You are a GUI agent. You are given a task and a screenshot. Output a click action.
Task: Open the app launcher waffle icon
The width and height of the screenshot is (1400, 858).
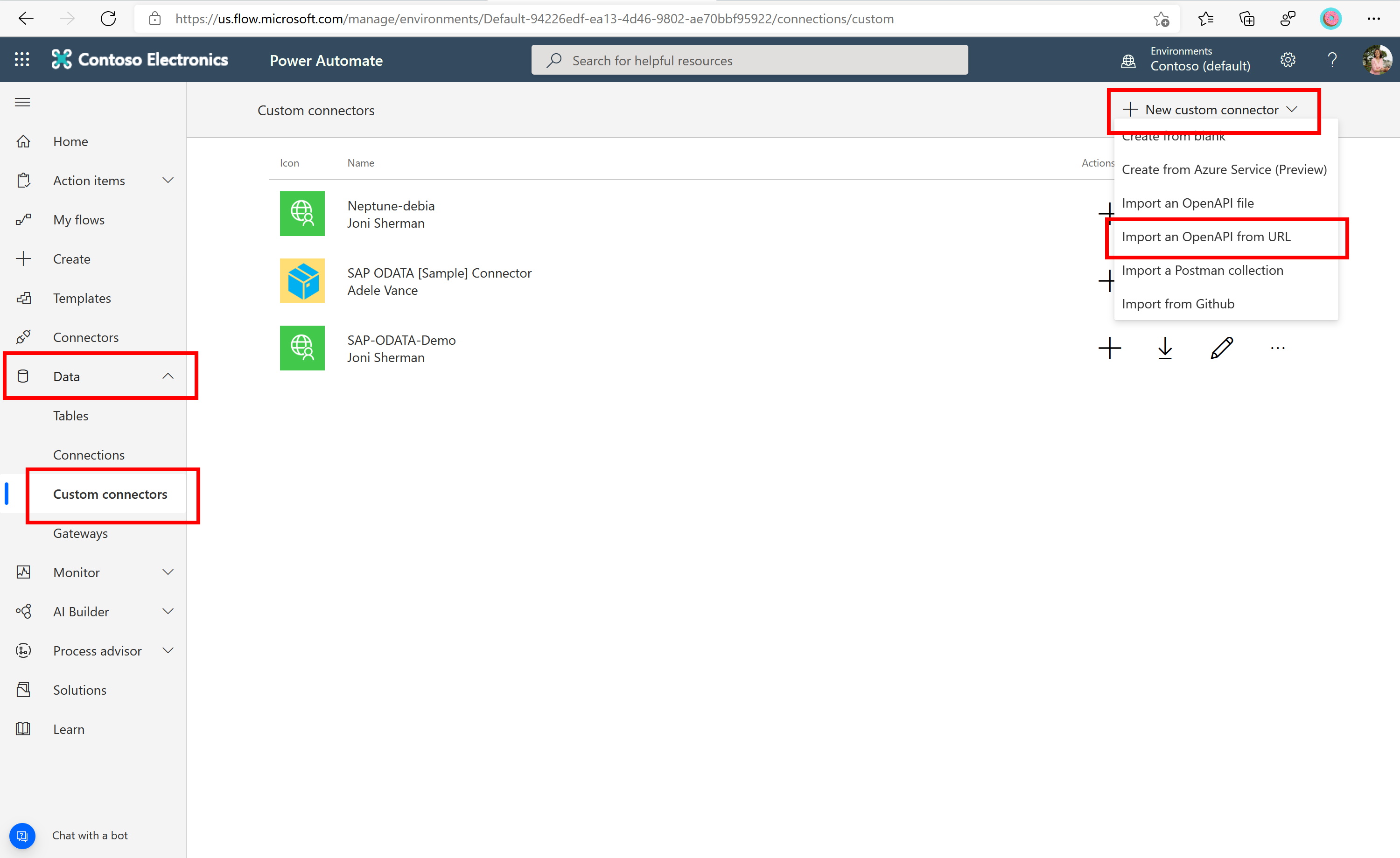[21, 60]
